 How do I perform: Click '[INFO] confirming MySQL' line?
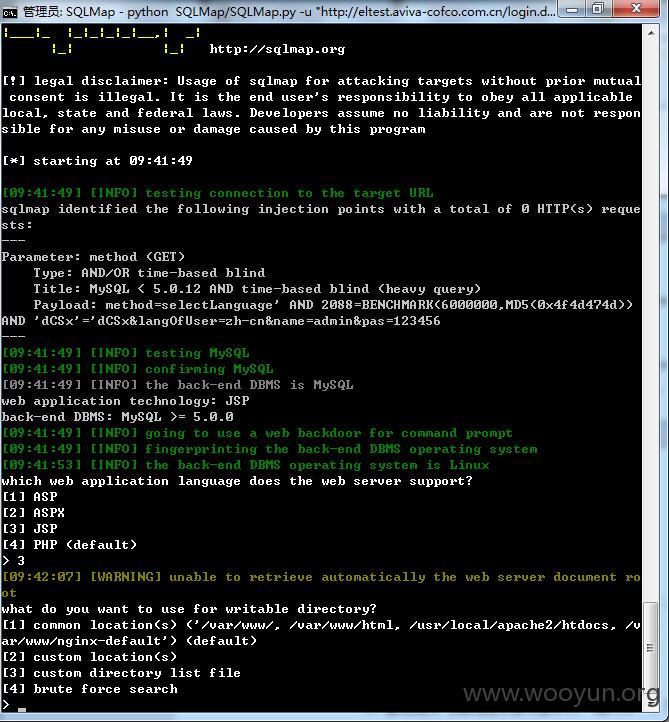click(x=138, y=369)
